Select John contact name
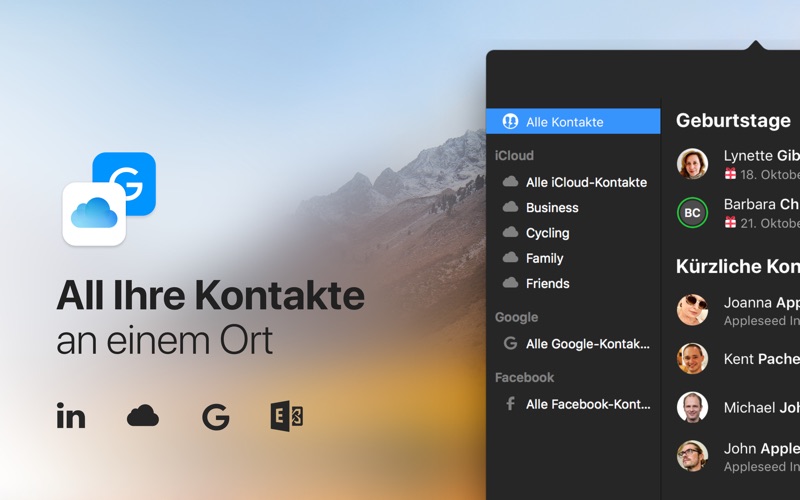Image resolution: width=800 pixels, height=500 pixels. pyautogui.click(x=762, y=448)
